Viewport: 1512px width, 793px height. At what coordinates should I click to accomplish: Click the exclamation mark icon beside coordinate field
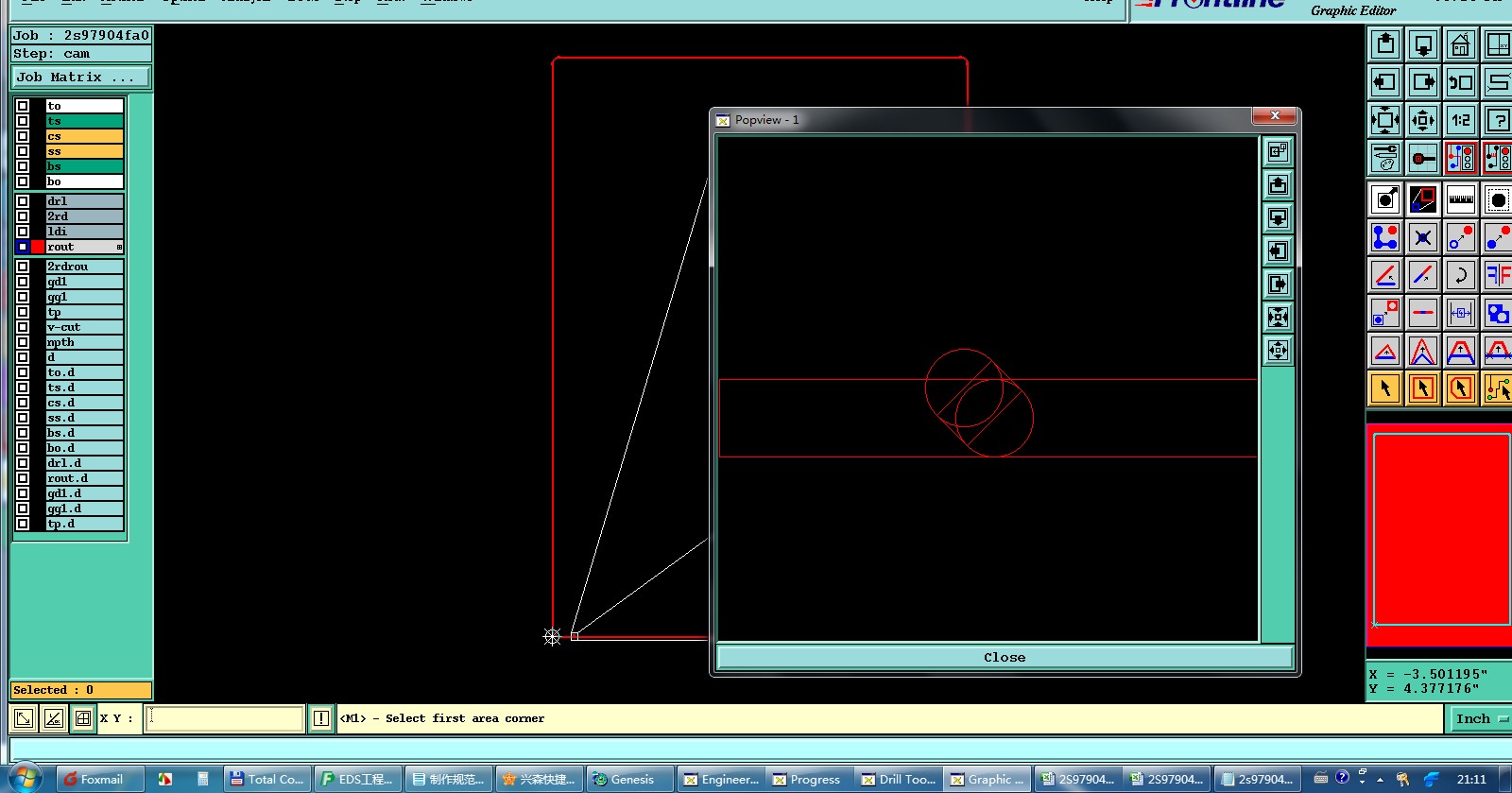pos(321,719)
